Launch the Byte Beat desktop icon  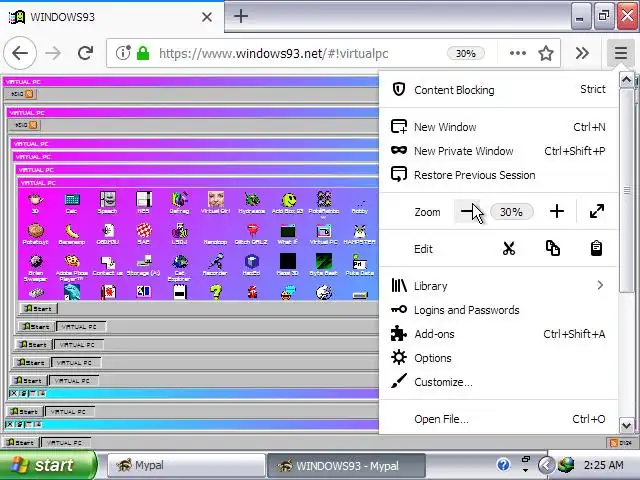tap(323, 264)
